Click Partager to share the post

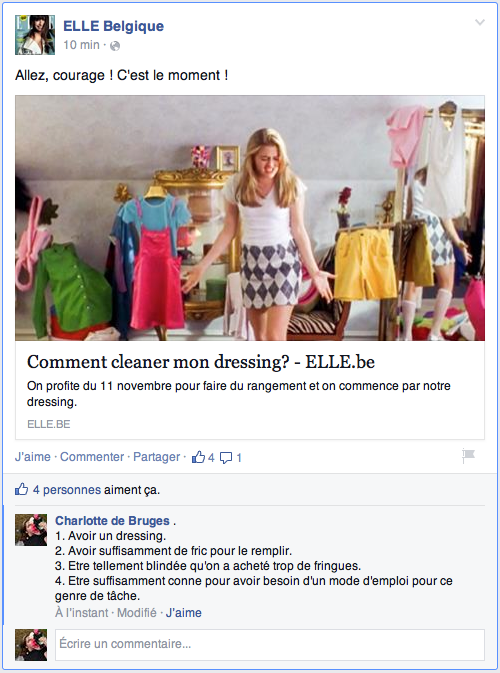pyautogui.click(x=157, y=457)
